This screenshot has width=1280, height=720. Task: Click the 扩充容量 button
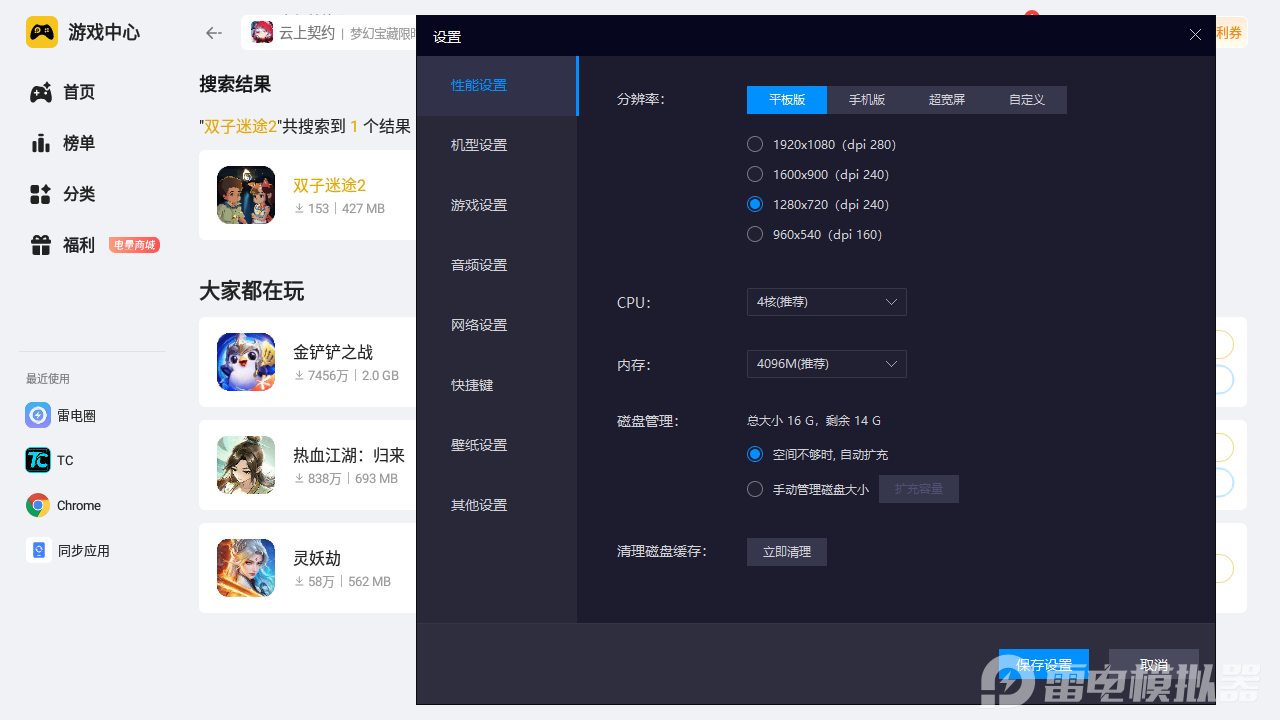click(x=919, y=489)
